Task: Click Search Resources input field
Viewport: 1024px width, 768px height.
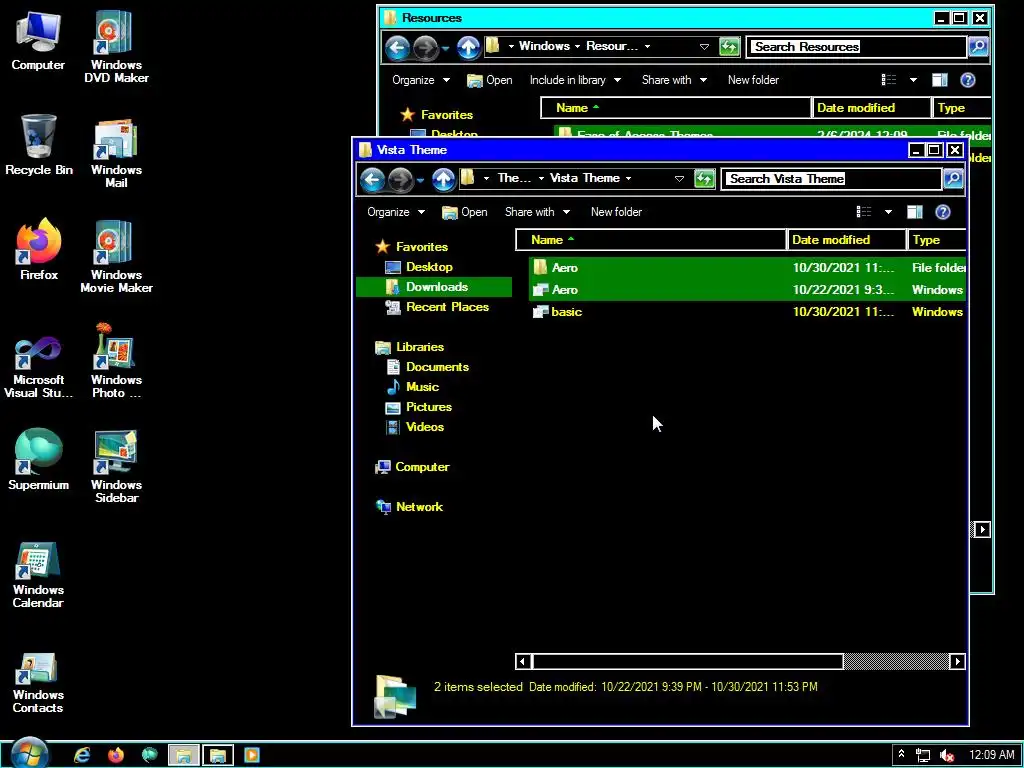Action: pyautogui.click(x=856, y=47)
